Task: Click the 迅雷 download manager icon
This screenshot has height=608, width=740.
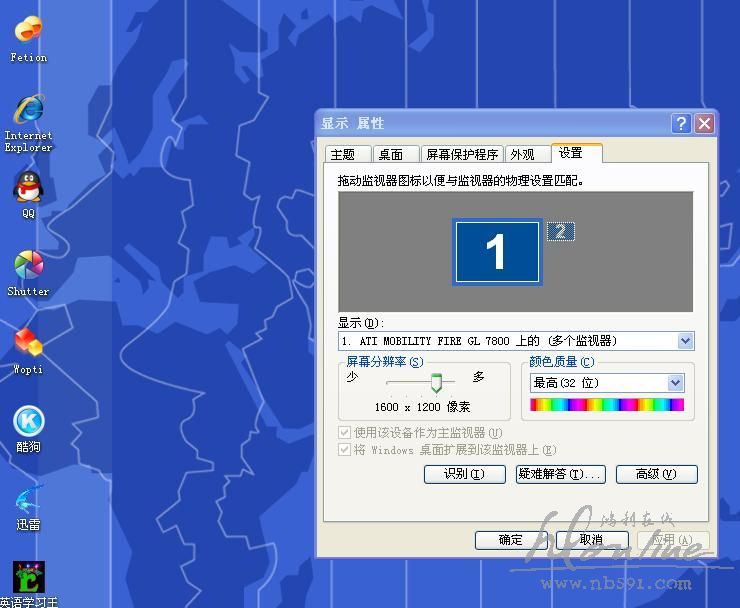Action: (28, 499)
